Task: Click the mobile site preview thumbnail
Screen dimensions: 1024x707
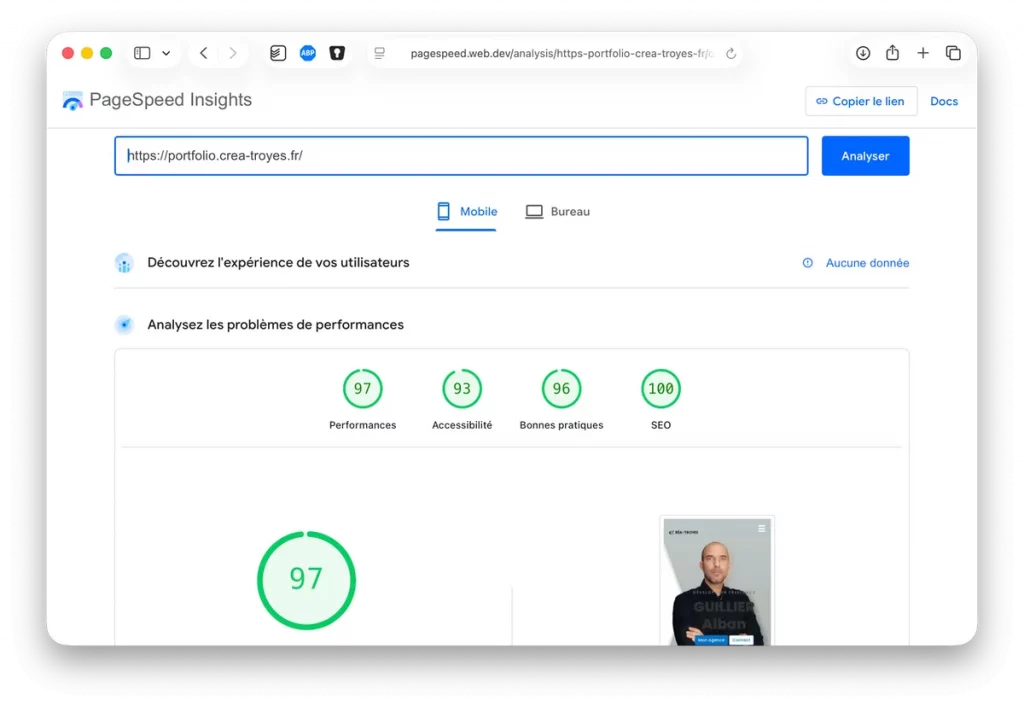Action: (x=716, y=580)
